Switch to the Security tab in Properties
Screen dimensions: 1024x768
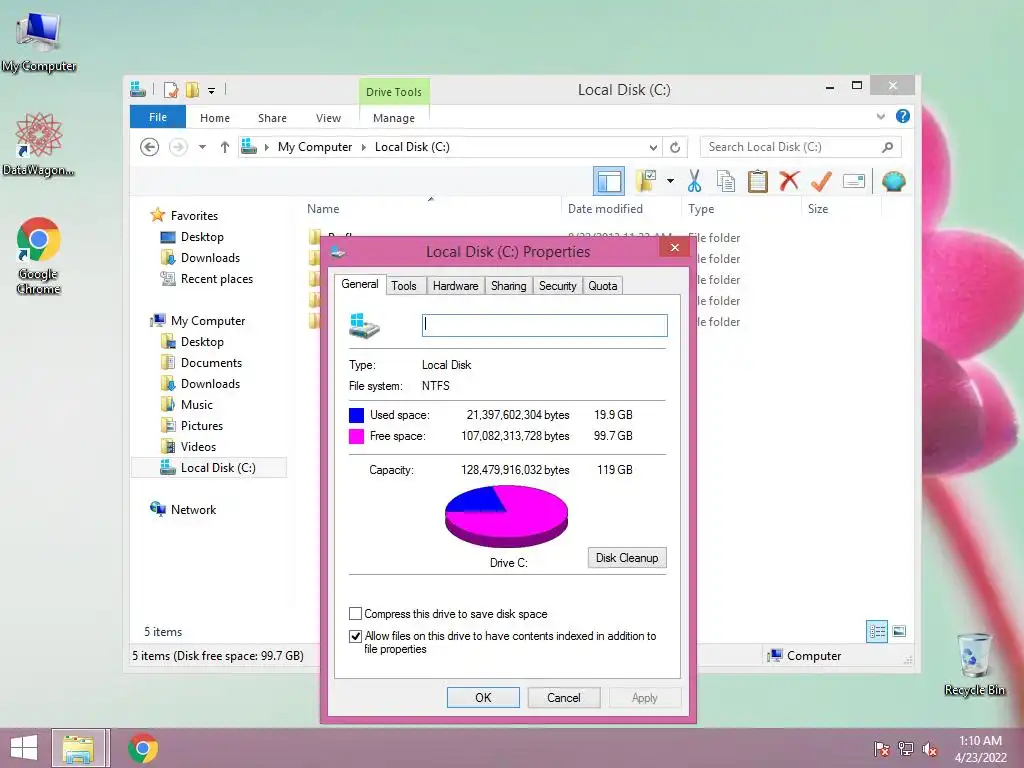click(x=558, y=286)
